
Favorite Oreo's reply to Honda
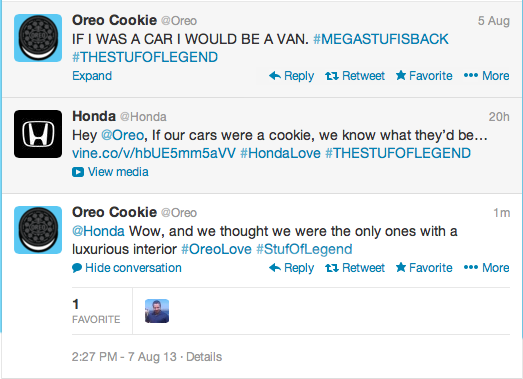(x=424, y=268)
